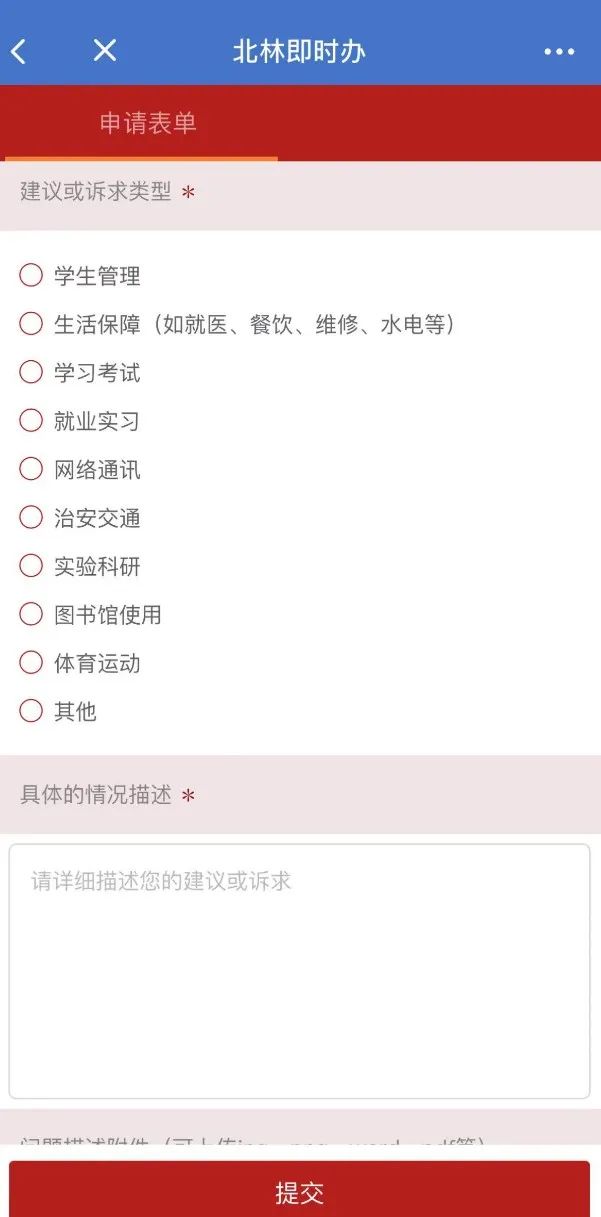601x1217 pixels.
Task: Tap the 北林即时办 page title
Action: coord(299,51)
